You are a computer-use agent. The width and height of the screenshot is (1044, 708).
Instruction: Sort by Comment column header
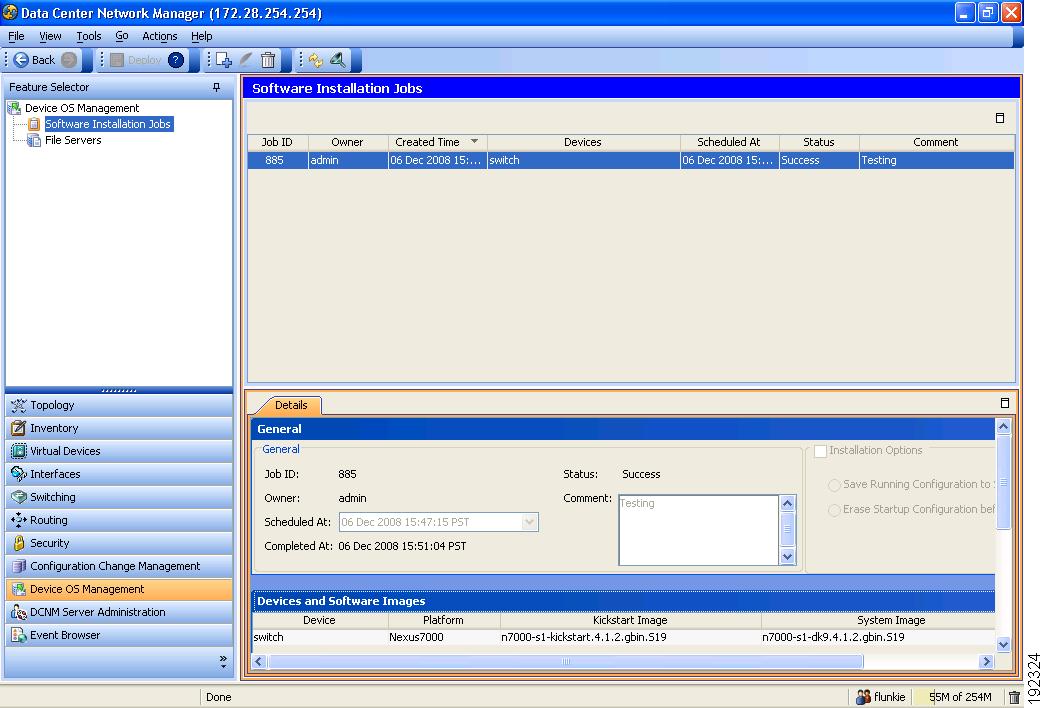pos(936,142)
